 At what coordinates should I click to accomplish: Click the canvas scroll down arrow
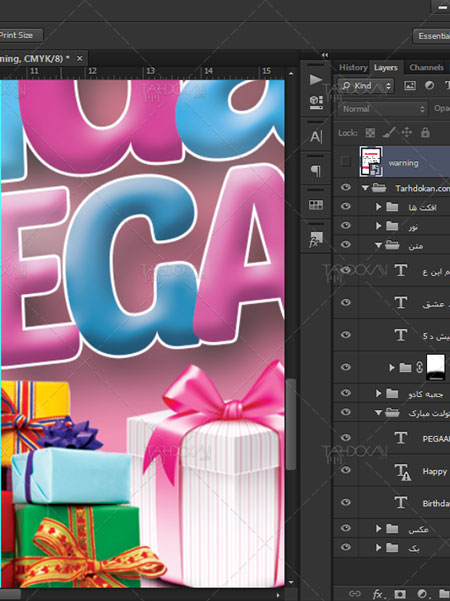[x=291, y=582]
